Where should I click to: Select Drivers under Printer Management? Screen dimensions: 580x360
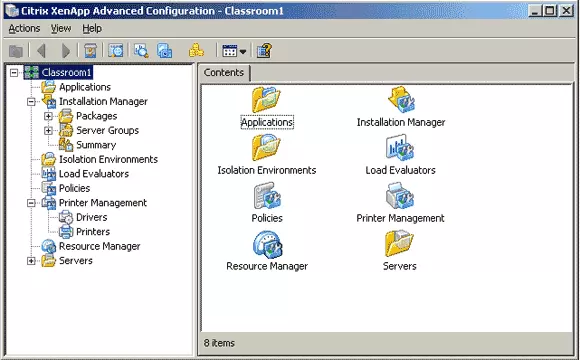point(91,217)
